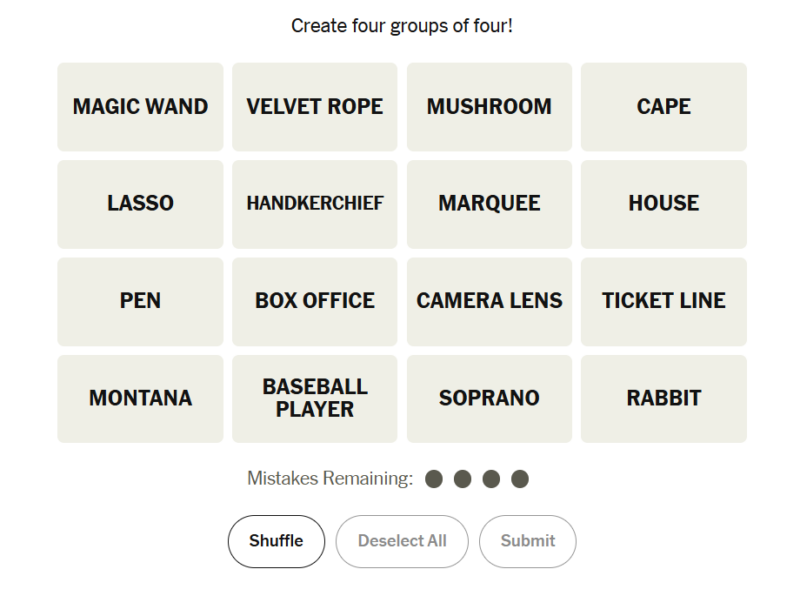
Task: Select the MAGIC WAND tile
Action: (140, 107)
